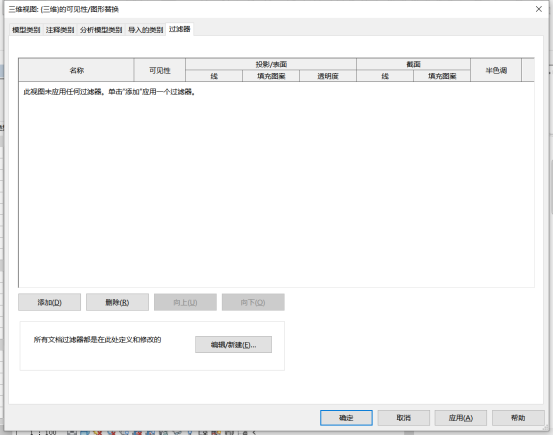Image resolution: width=554 pixels, height=435 pixels.
Task: Open help with 帮助 button
Action: (x=518, y=418)
